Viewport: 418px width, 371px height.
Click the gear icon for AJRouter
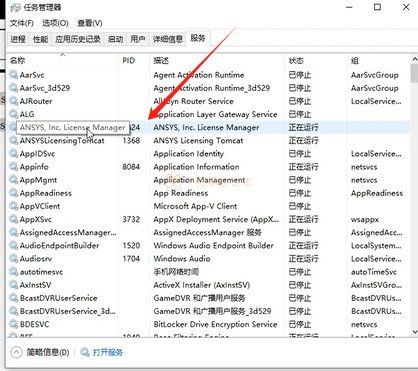point(14,101)
